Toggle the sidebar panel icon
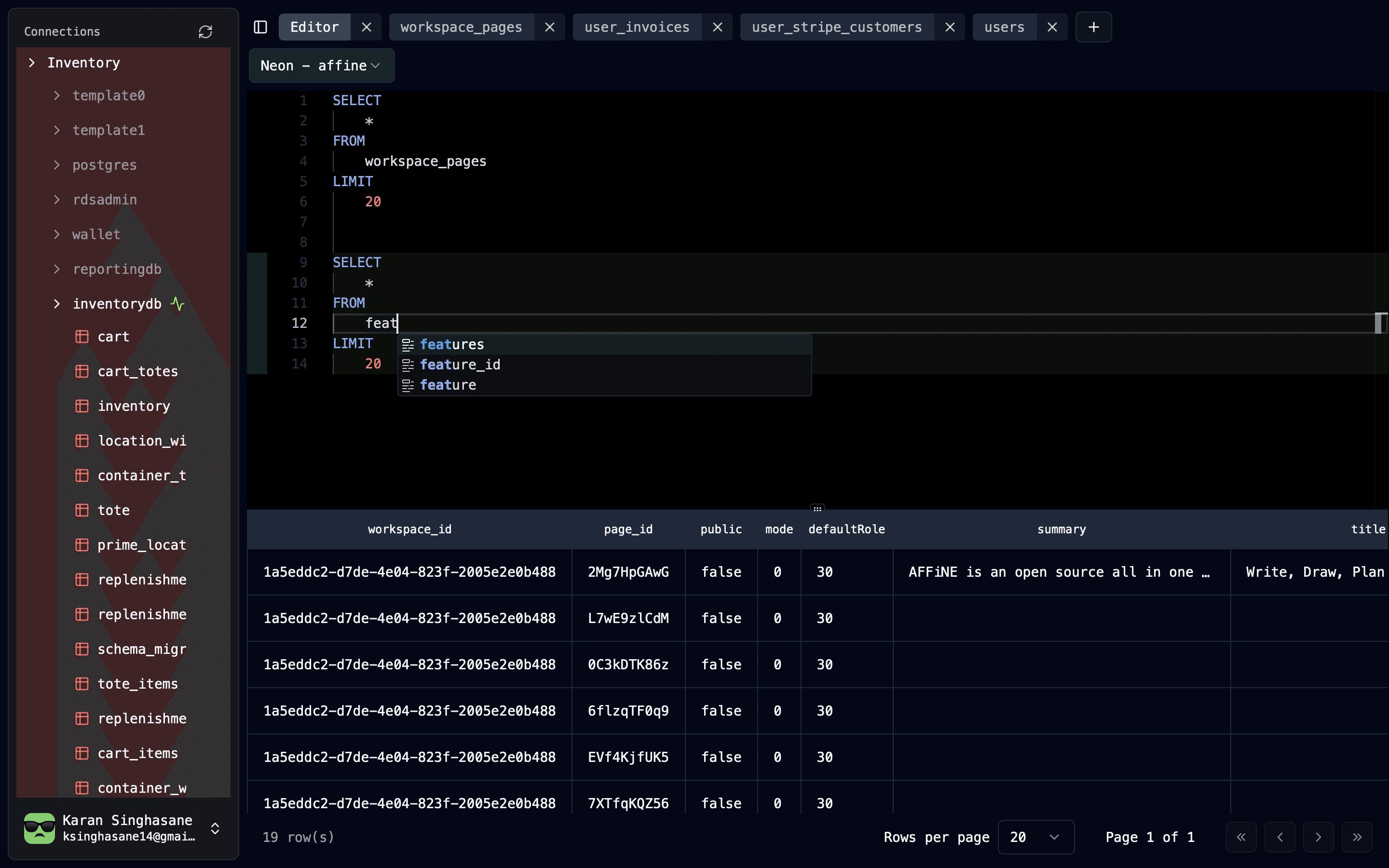Image resolution: width=1389 pixels, height=868 pixels. 260,27
